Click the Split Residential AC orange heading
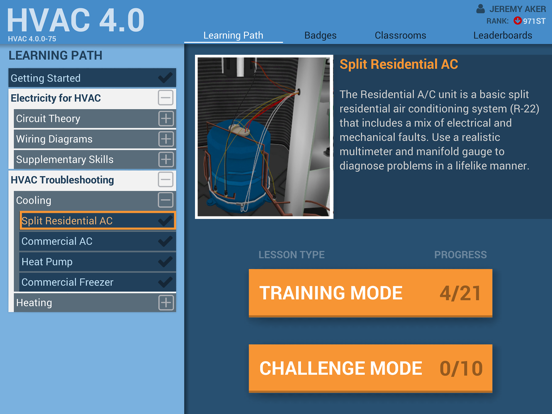The height and width of the screenshot is (414, 552). [399, 64]
